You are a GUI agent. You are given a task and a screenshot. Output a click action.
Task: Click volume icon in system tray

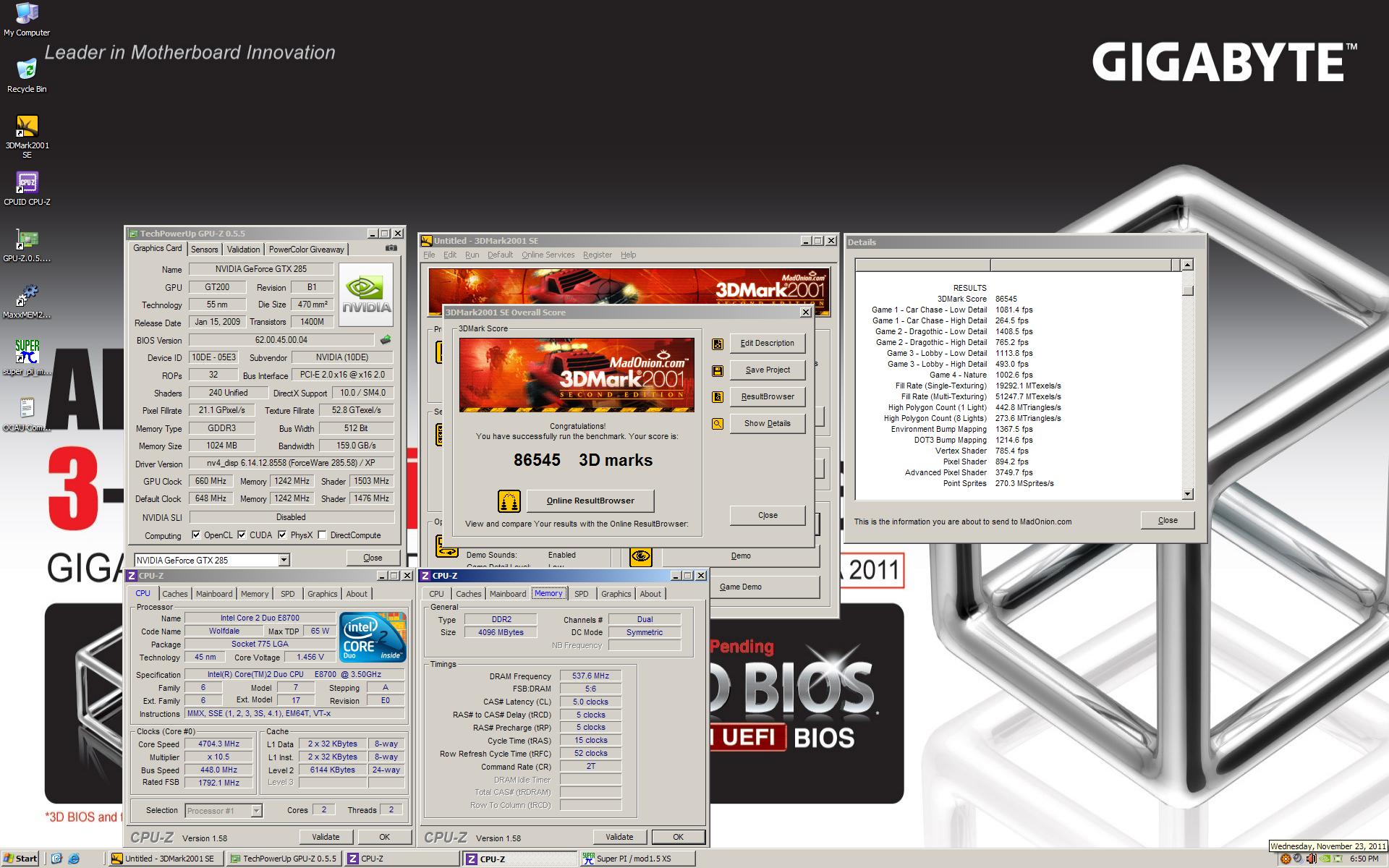[x=1310, y=859]
